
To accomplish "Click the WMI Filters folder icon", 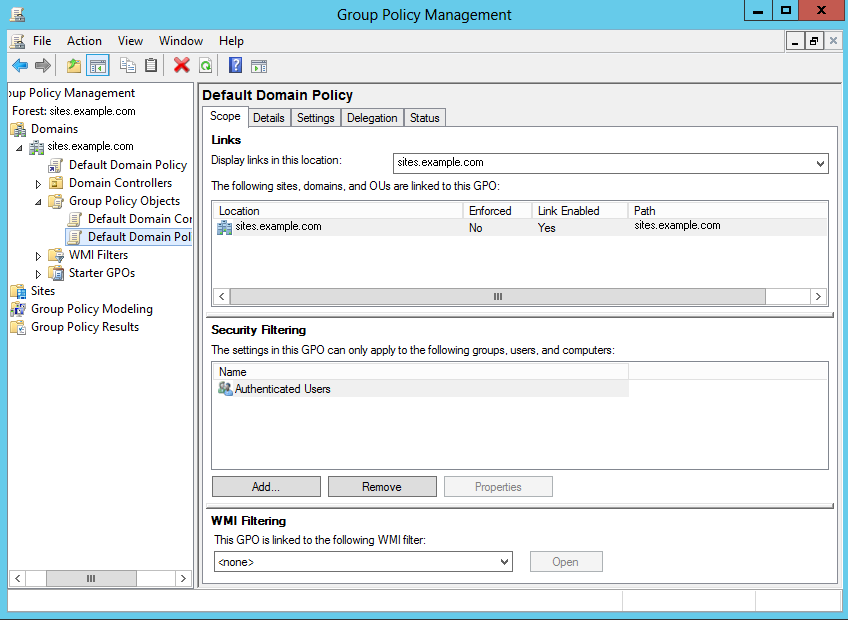I will [56, 255].
